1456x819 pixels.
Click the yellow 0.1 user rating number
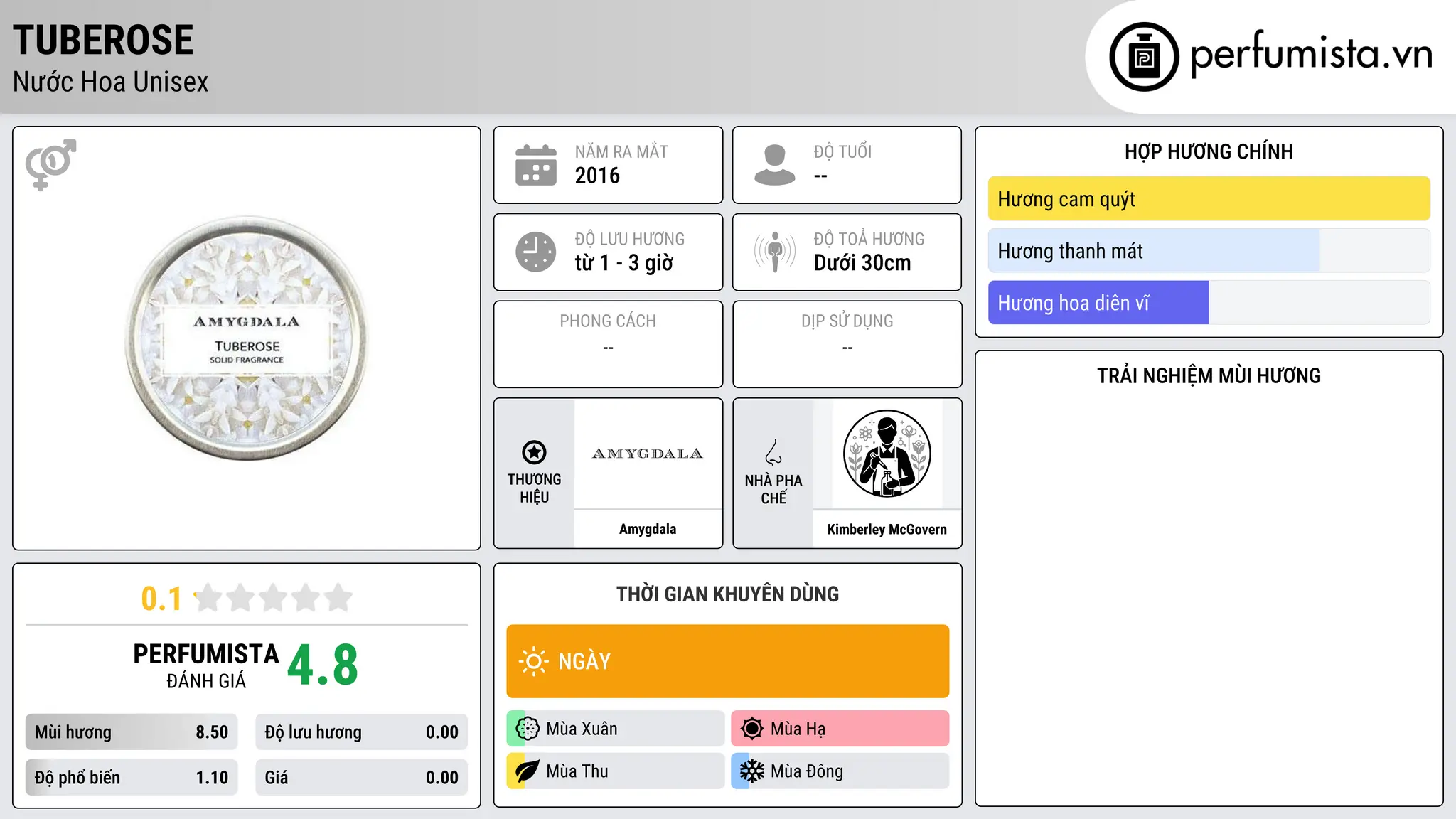pyautogui.click(x=161, y=599)
